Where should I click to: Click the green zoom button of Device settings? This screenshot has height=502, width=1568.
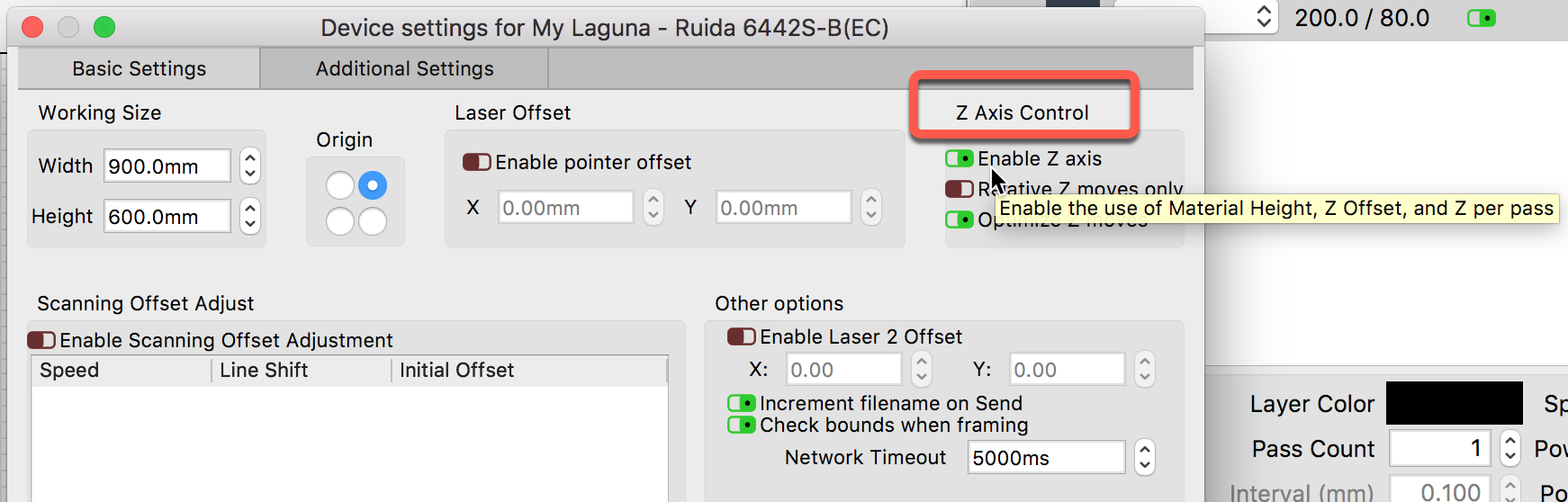(104, 27)
